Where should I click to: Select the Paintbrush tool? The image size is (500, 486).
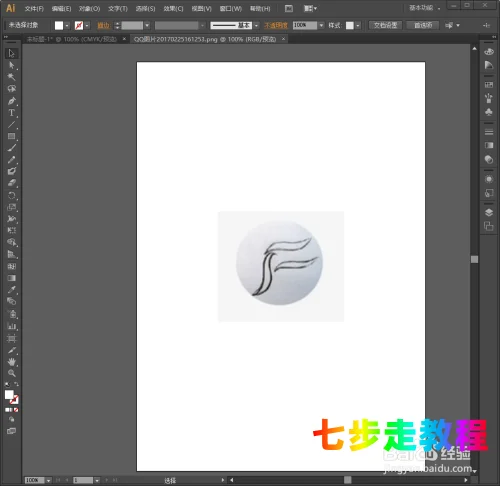click(11, 148)
